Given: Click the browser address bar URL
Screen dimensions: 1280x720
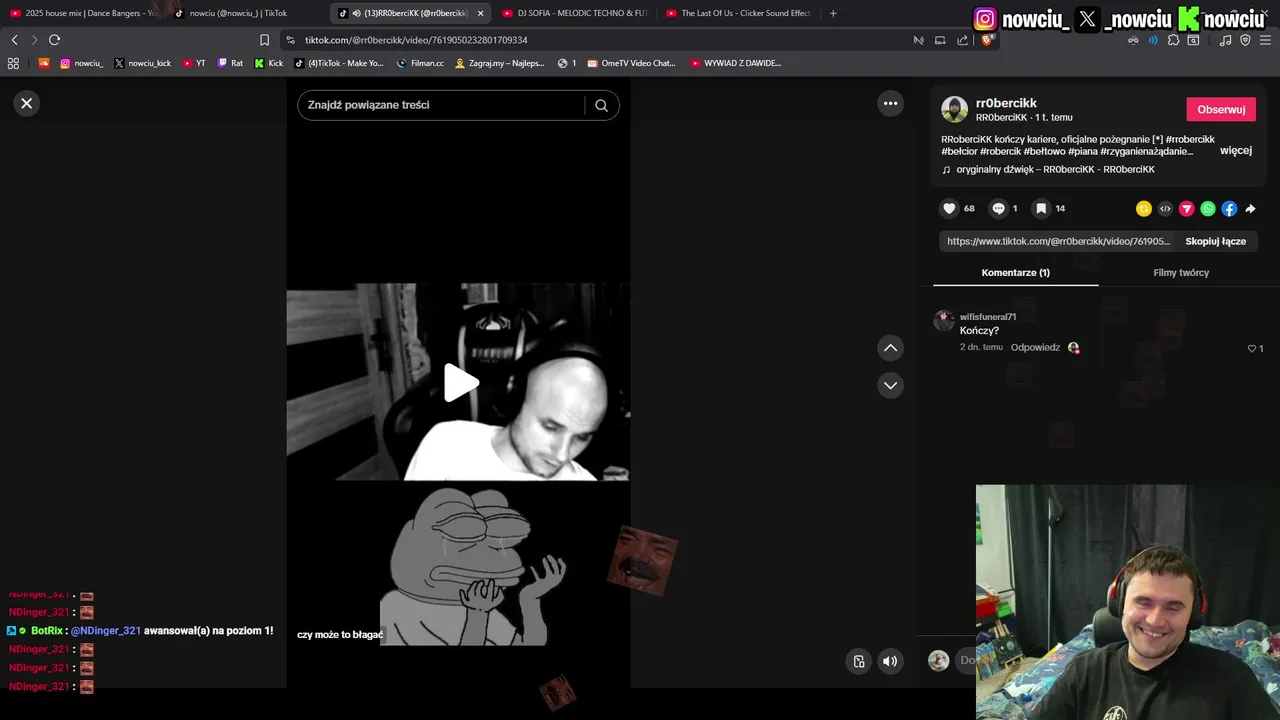Looking at the screenshot, I should coord(416,40).
